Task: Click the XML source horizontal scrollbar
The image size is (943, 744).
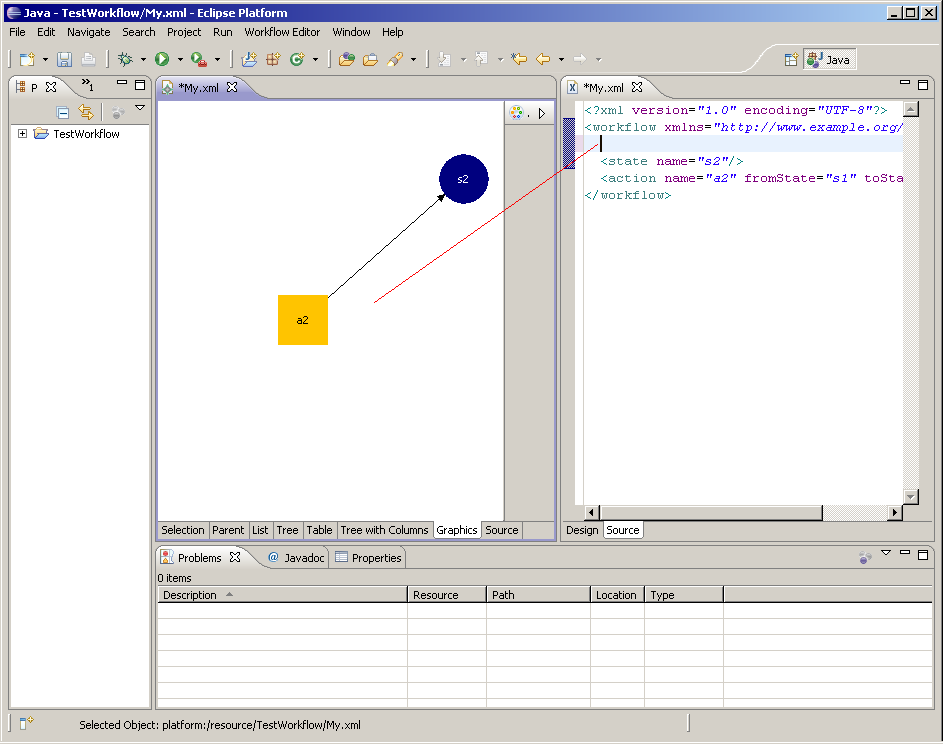Action: tap(710, 513)
